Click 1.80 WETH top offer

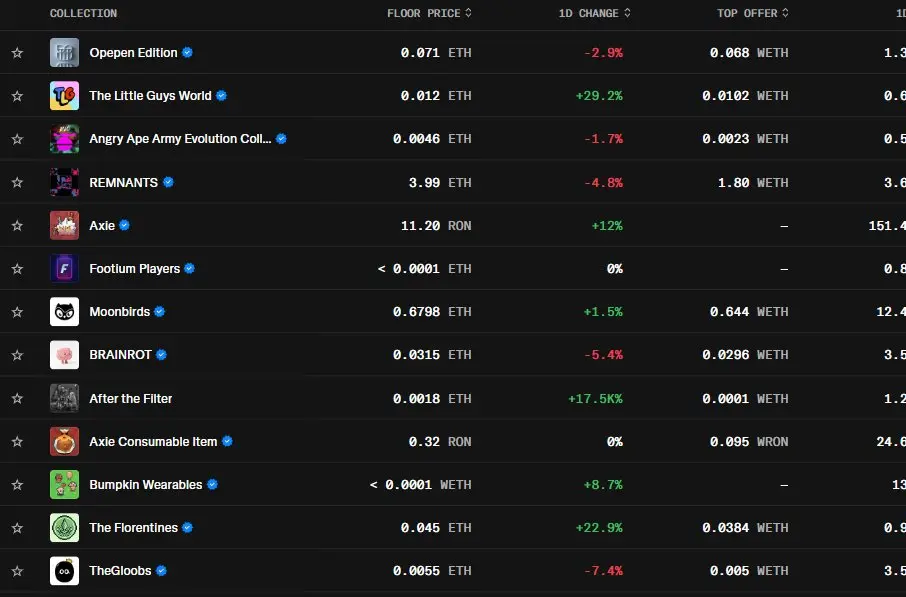(x=753, y=183)
